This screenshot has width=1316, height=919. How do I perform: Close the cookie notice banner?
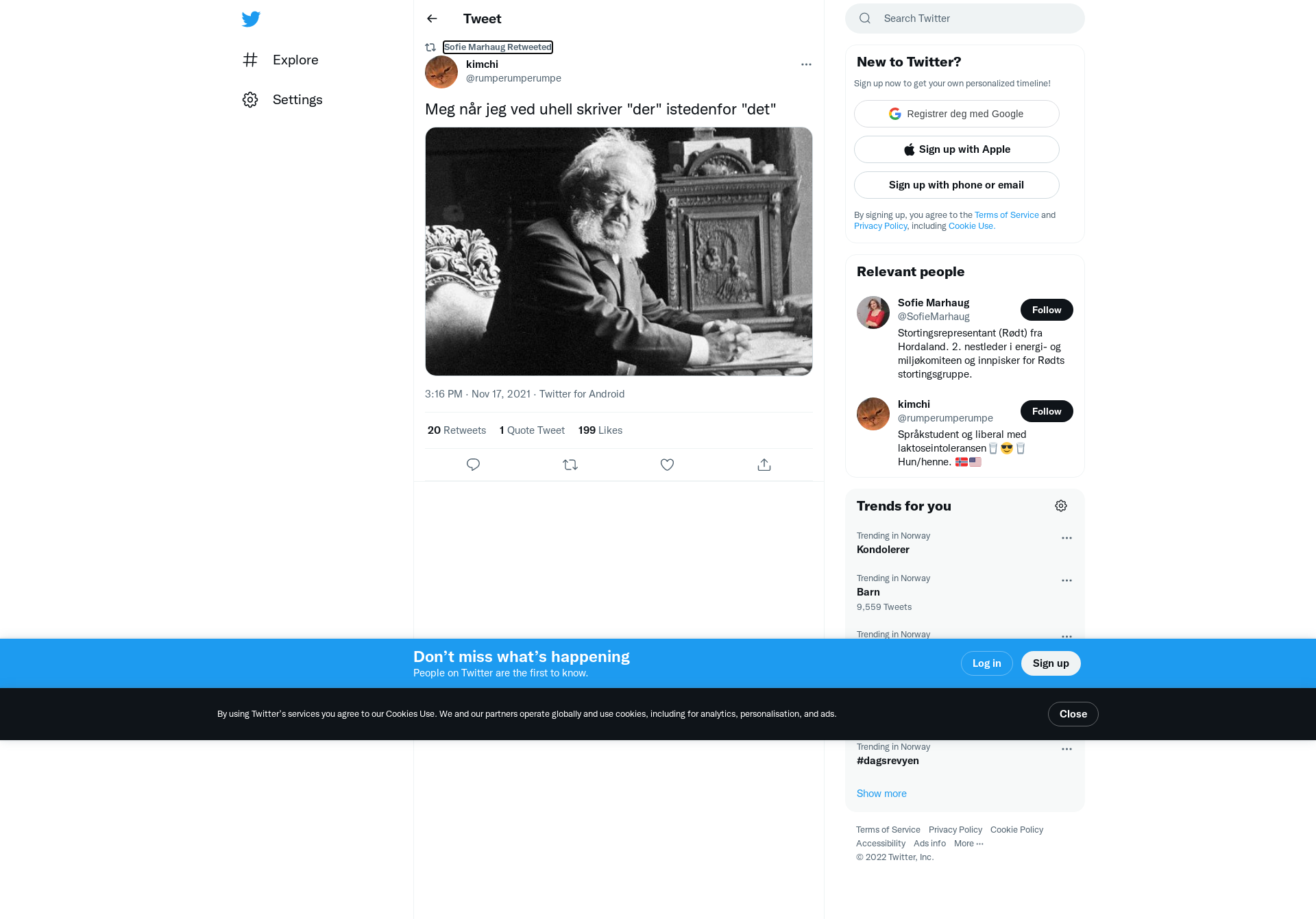[x=1073, y=714]
